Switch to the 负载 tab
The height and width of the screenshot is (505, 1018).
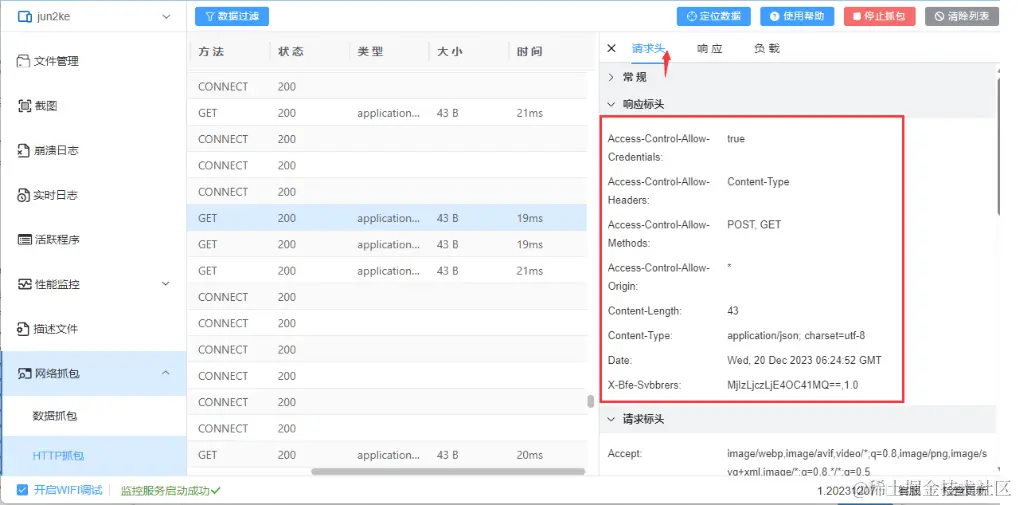click(x=767, y=49)
